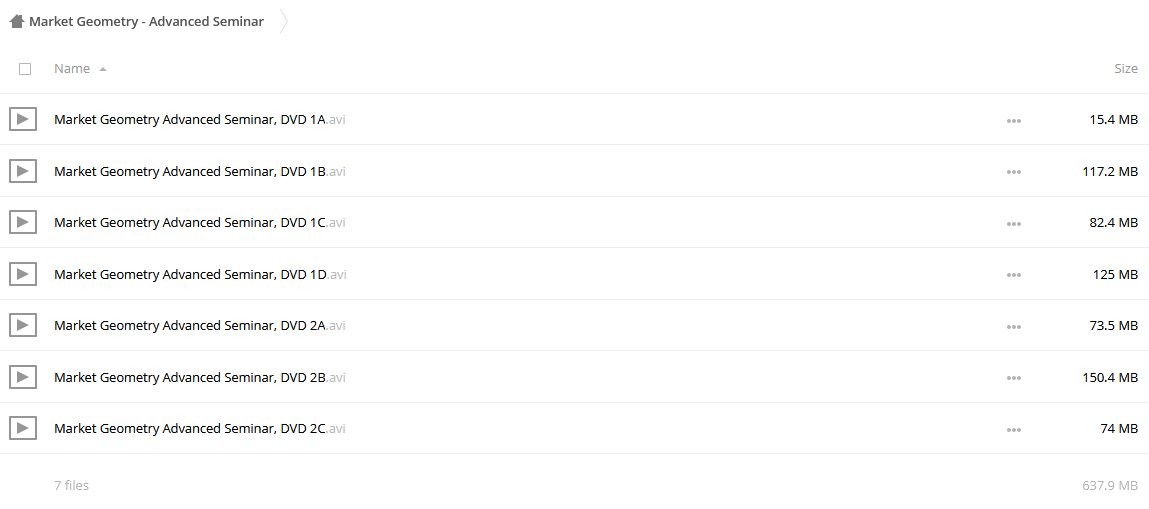1149x509 pixels.
Task: Open Market Geometry Advanced Seminar, DVD 1D.avi
Action: click(200, 275)
